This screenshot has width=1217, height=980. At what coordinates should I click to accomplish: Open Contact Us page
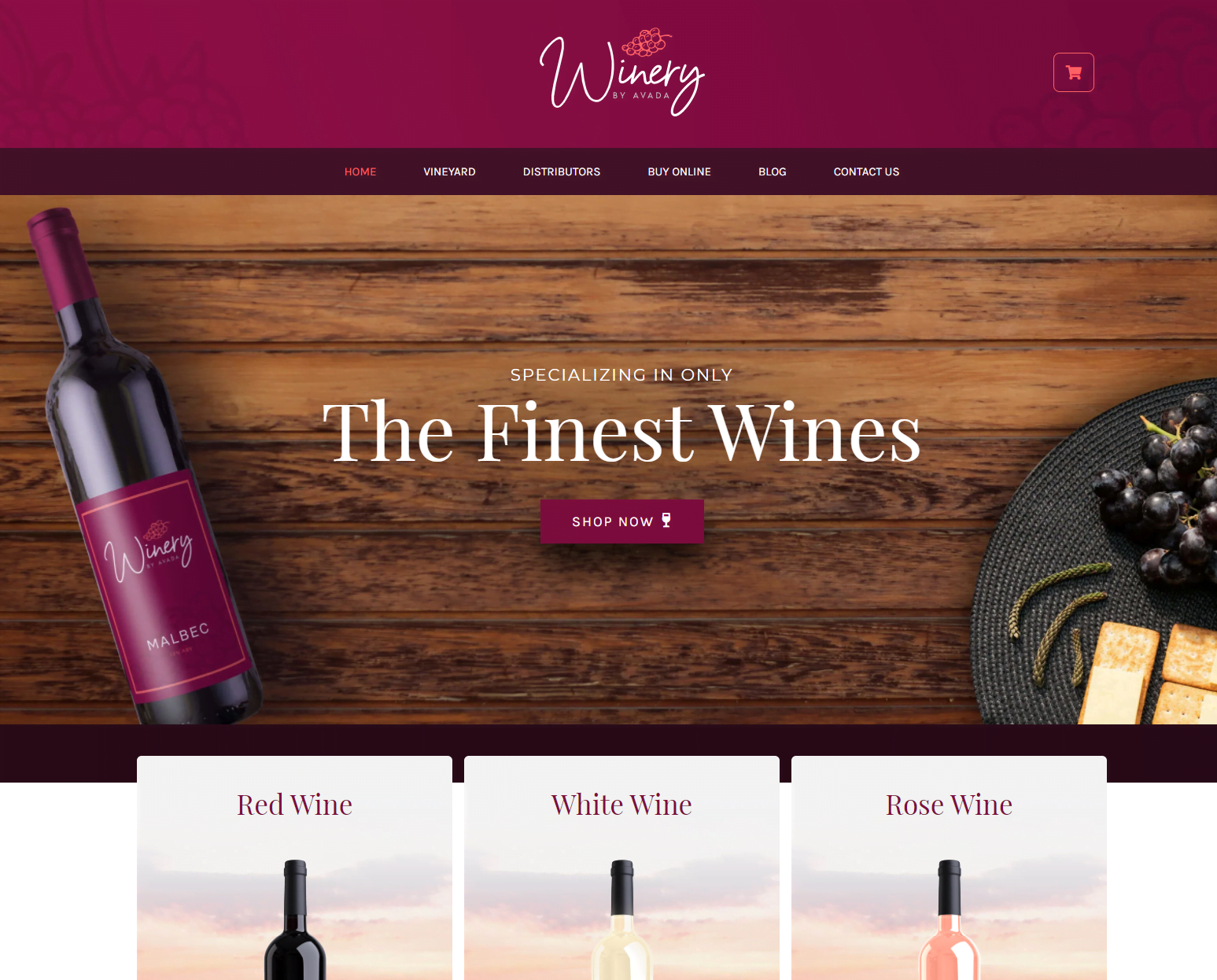866,171
